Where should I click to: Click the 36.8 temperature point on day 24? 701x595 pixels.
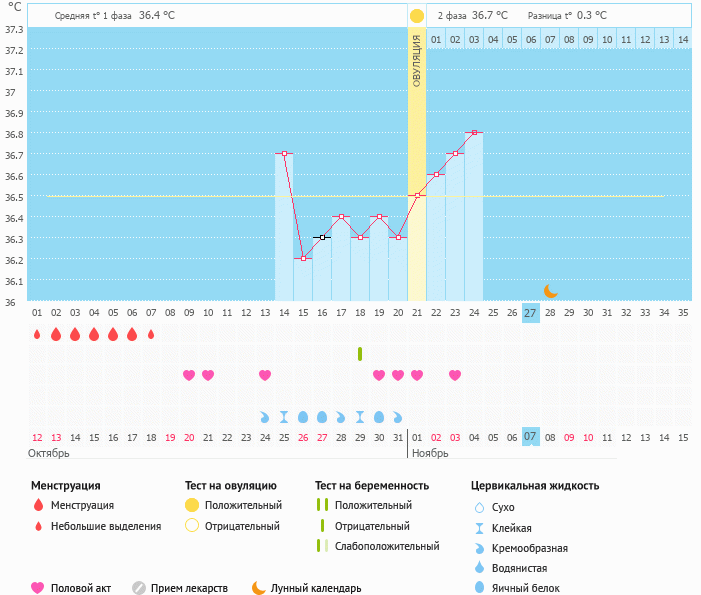point(474,132)
